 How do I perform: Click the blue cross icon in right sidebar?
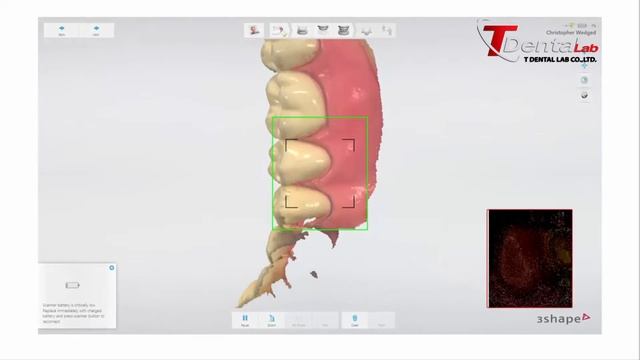(x=584, y=65)
